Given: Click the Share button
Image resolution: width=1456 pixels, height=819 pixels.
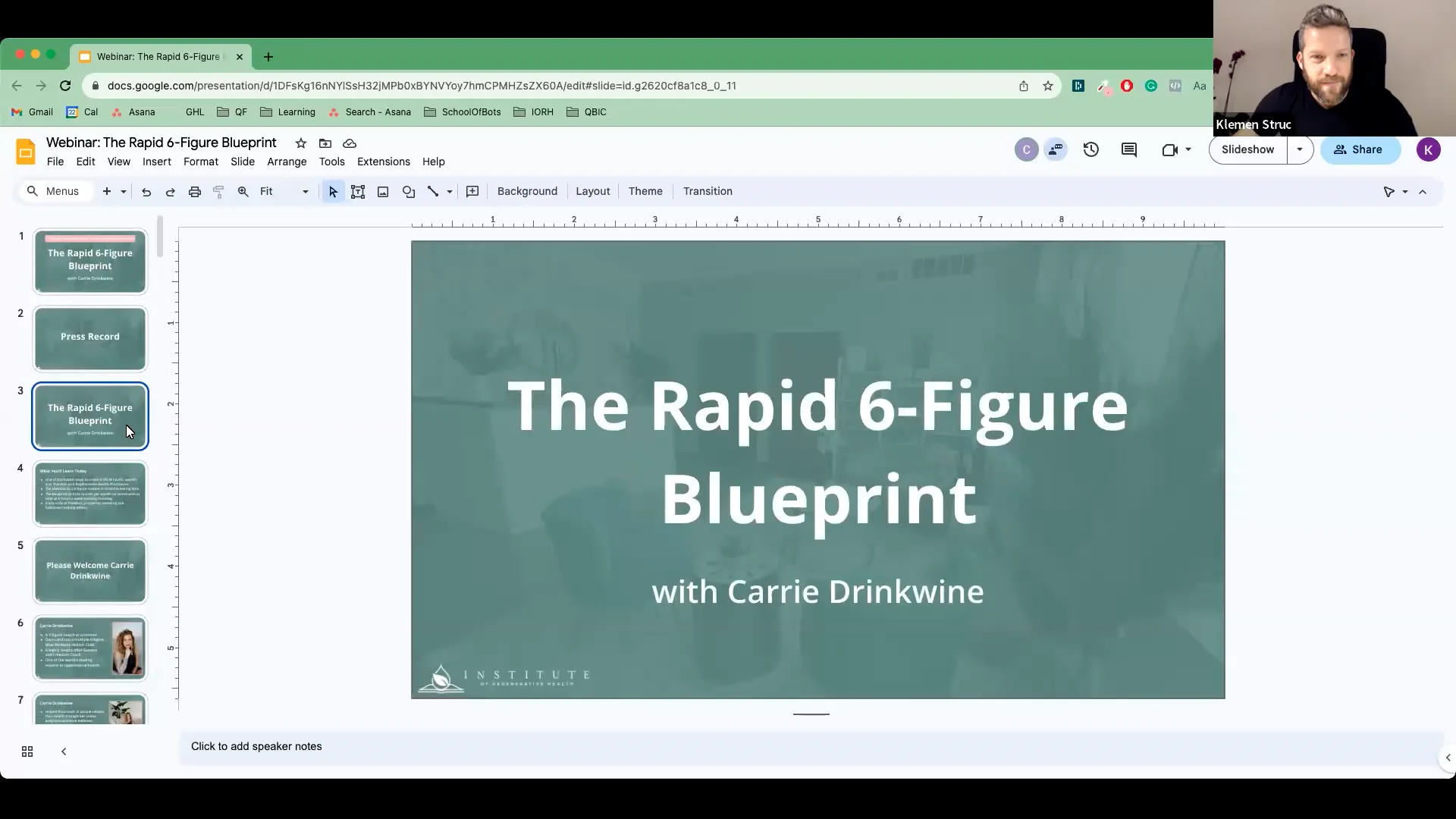Looking at the screenshot, I should click(x=1360, y=149).
